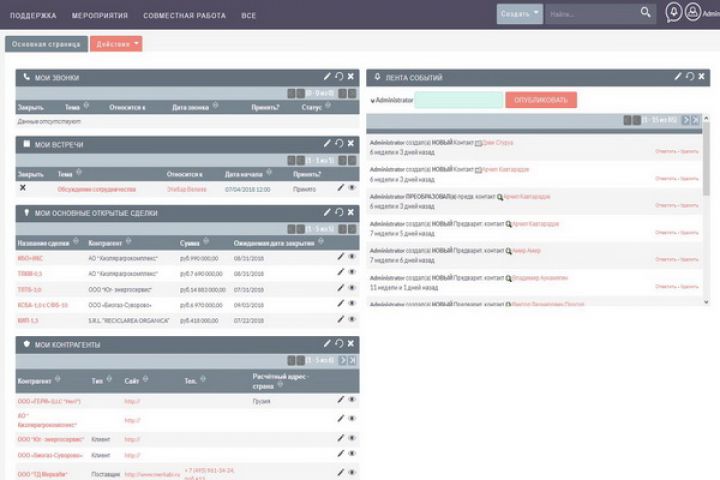
Task: Refresh the Мои контрагенты dashlet
Action: (x=339, y=344)
